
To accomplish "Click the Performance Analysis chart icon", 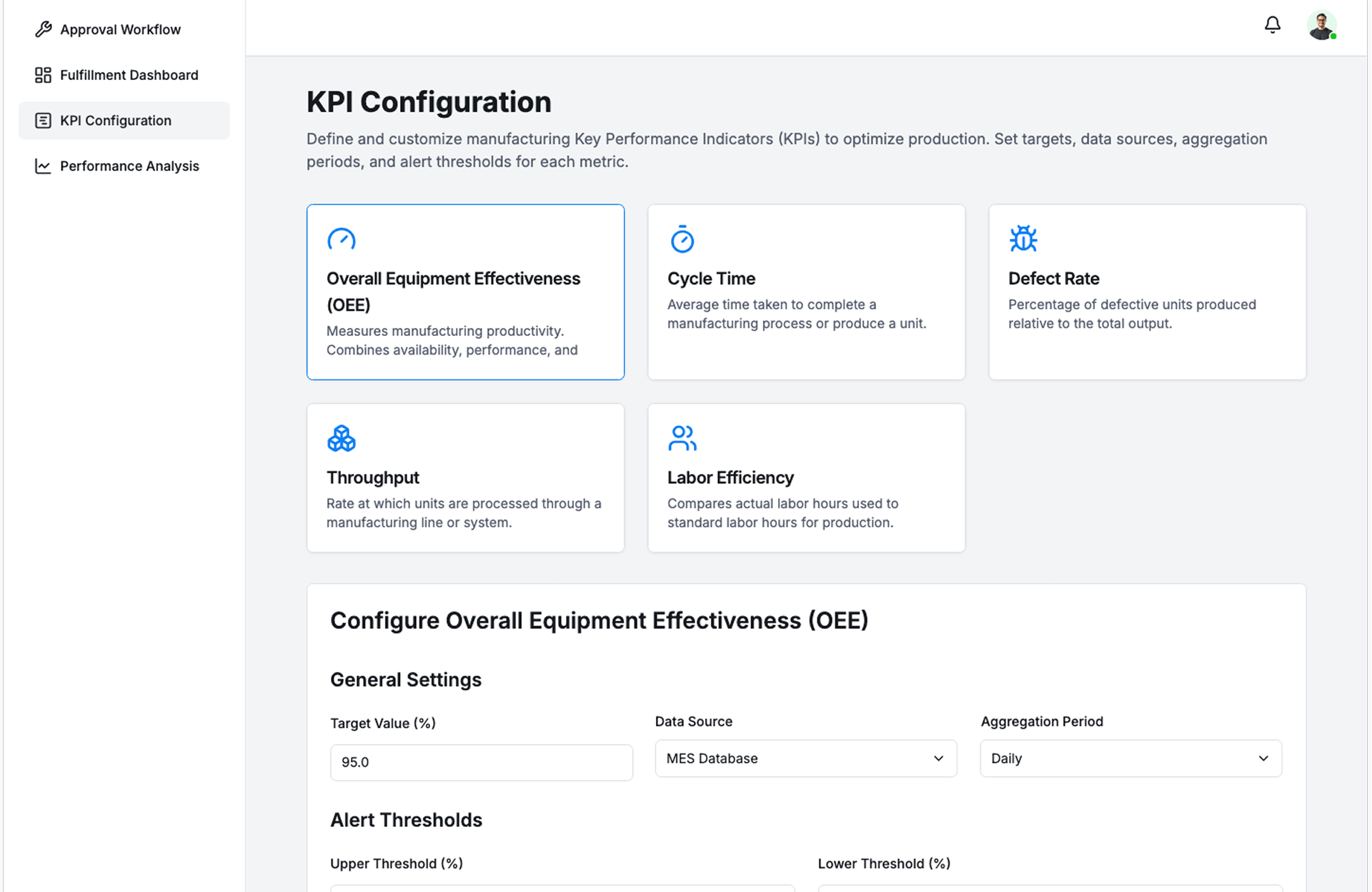I will [43, 166].
